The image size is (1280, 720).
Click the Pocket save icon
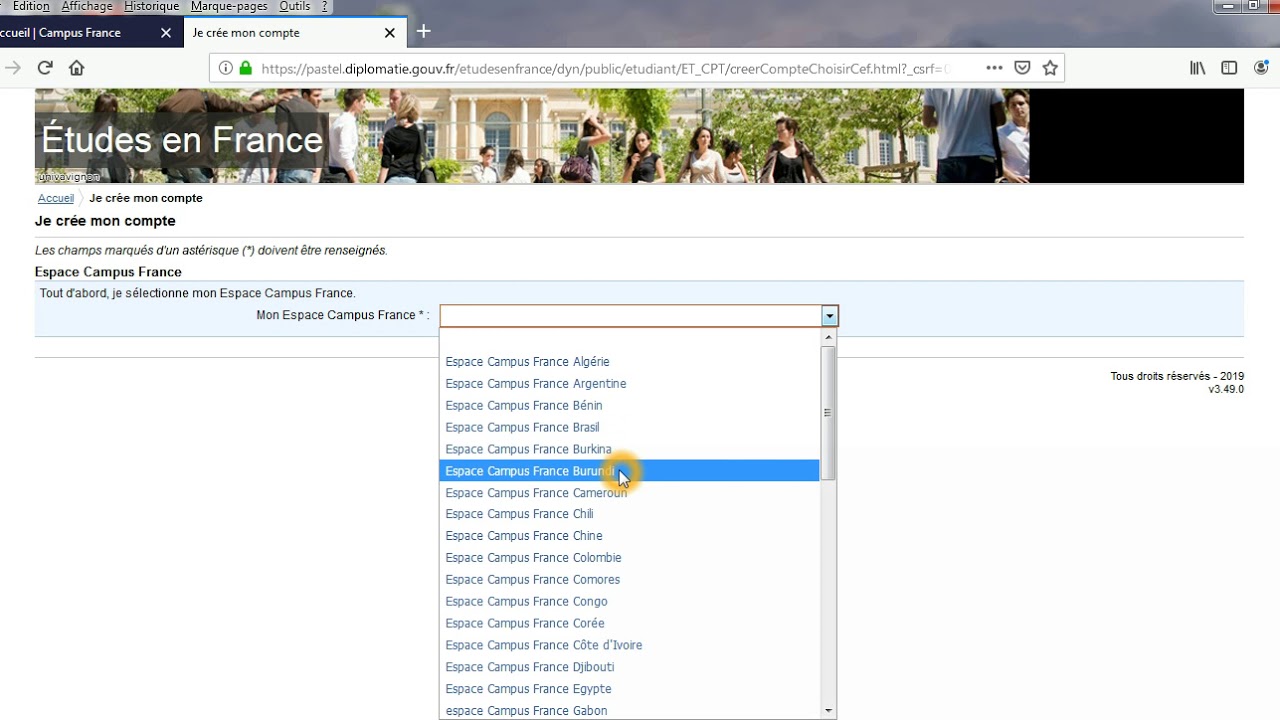coord(1022,68)
